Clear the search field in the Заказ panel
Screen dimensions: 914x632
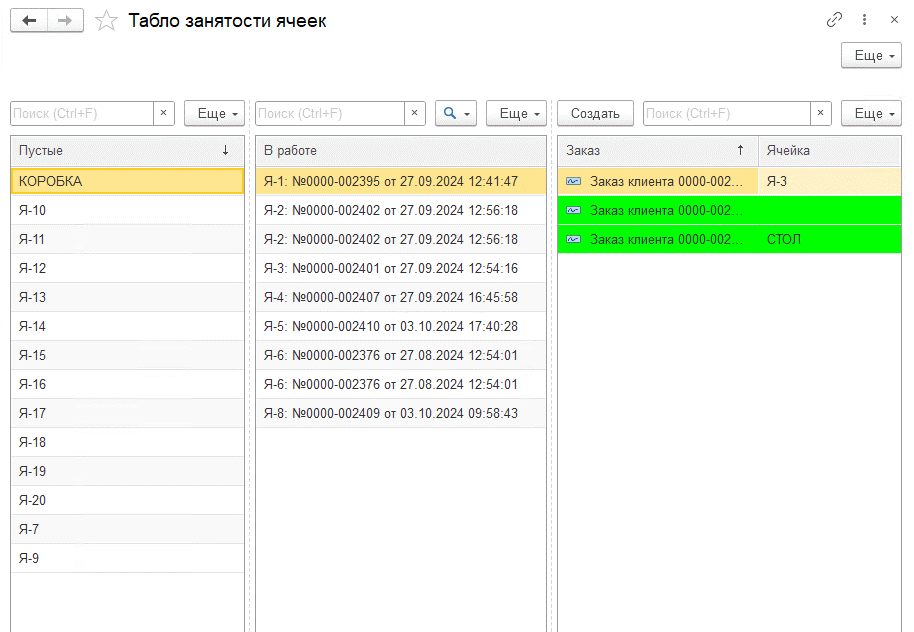point(821,114)
